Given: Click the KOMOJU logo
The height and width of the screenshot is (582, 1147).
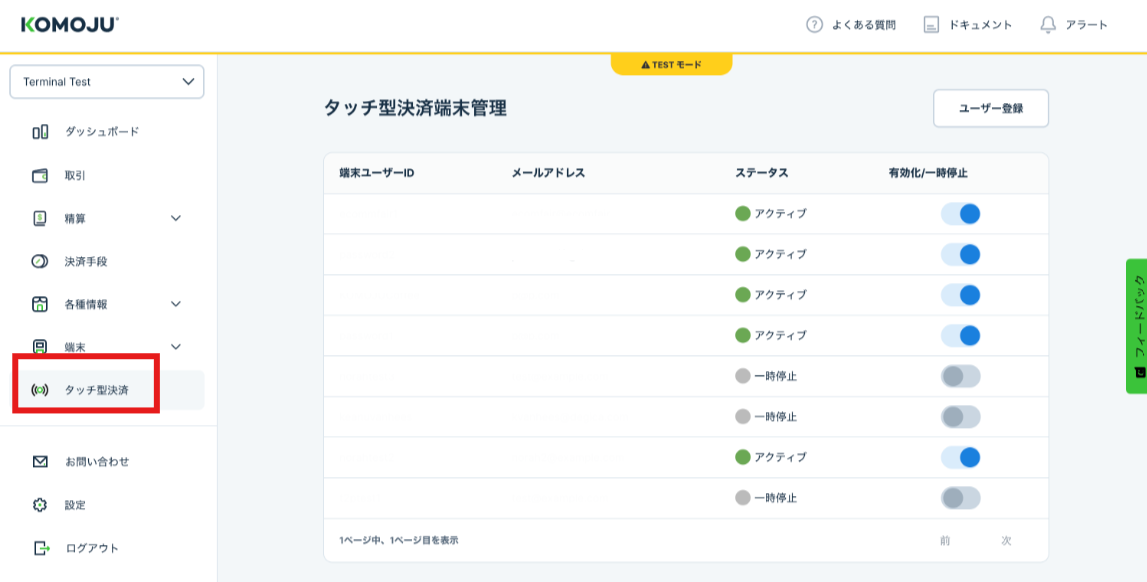Looking at the screenshot, I should click(x=70, y=25).
